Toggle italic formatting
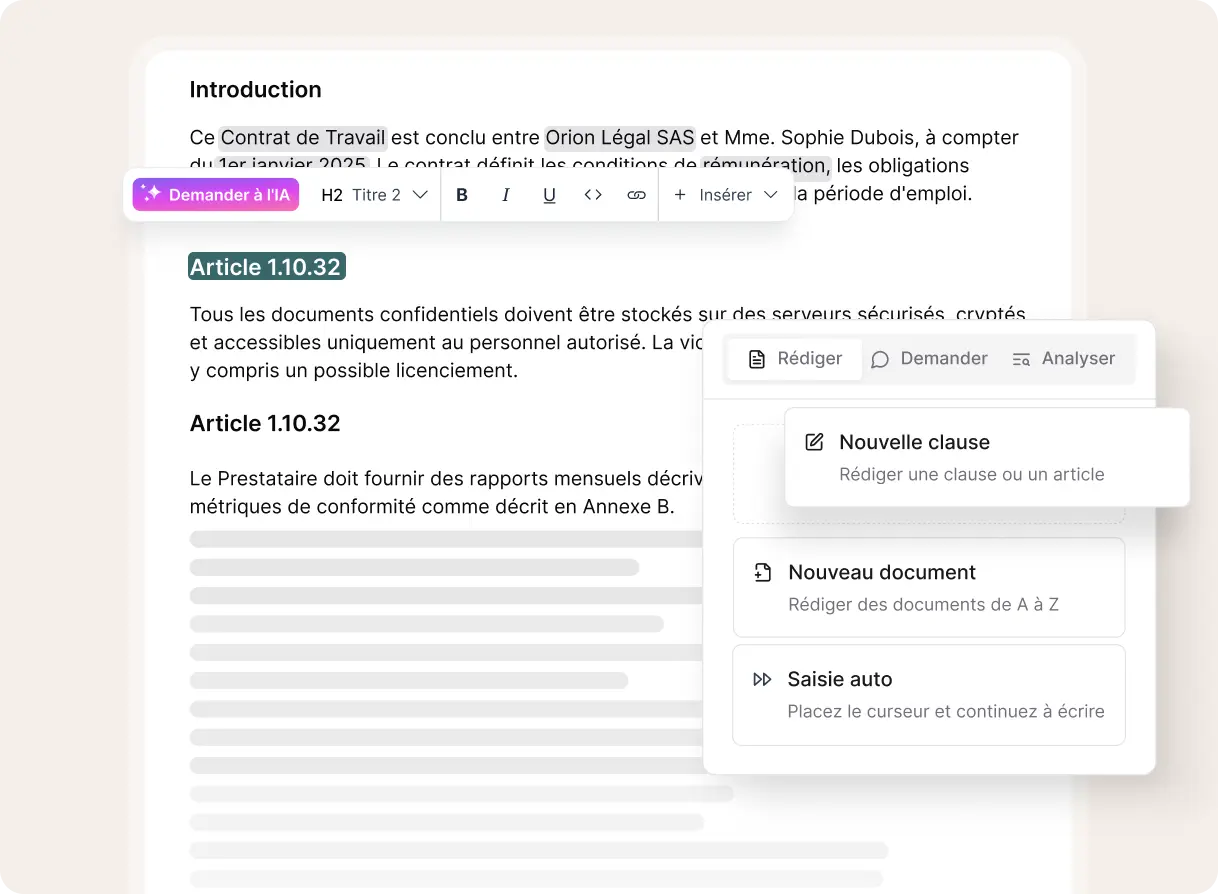Screen dimensions: 1218x894 [x=506, y=195]
